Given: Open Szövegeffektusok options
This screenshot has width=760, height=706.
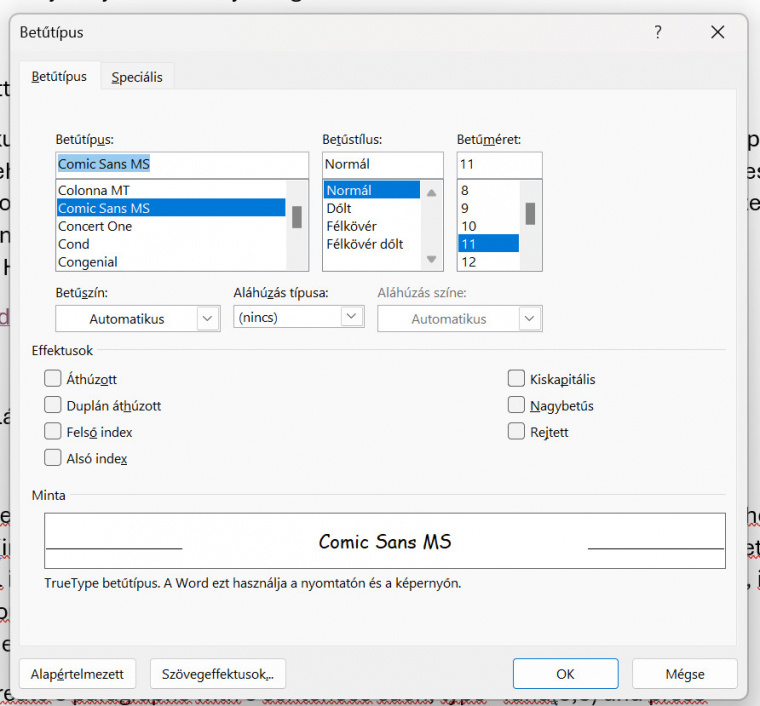Looking at the screenshot, I should pos(218,674).
